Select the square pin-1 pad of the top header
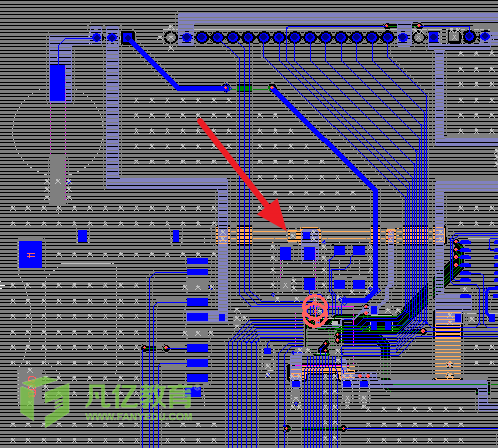 click(x=128, y=37)
